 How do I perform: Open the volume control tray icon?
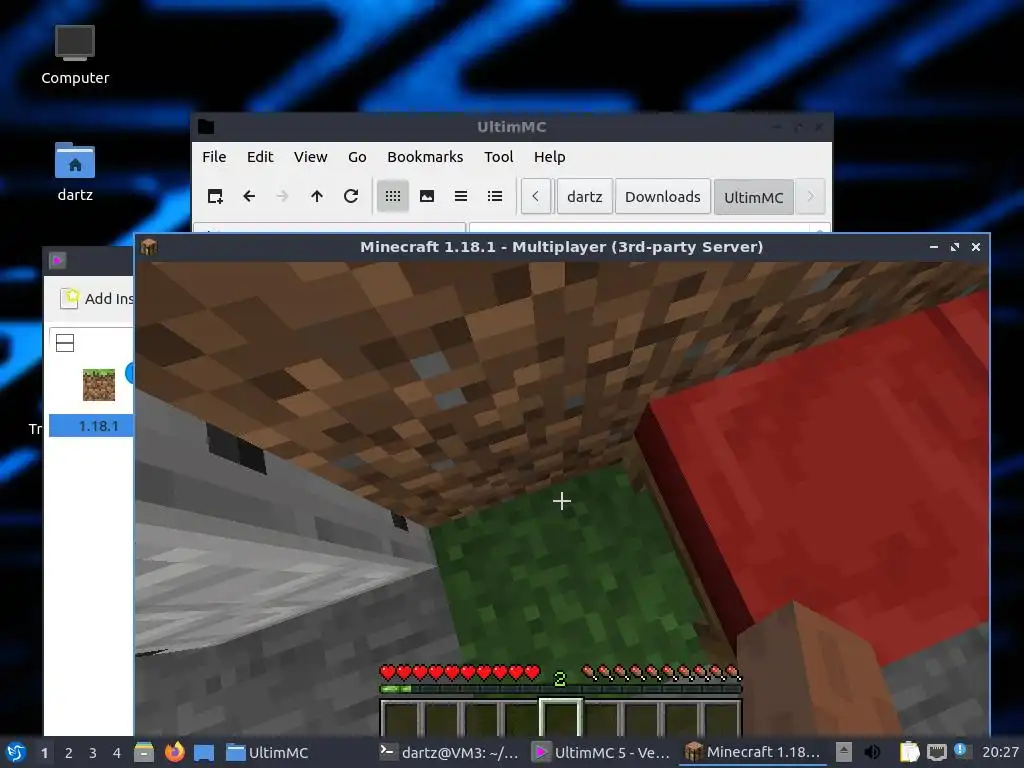[x=872, y=752]
